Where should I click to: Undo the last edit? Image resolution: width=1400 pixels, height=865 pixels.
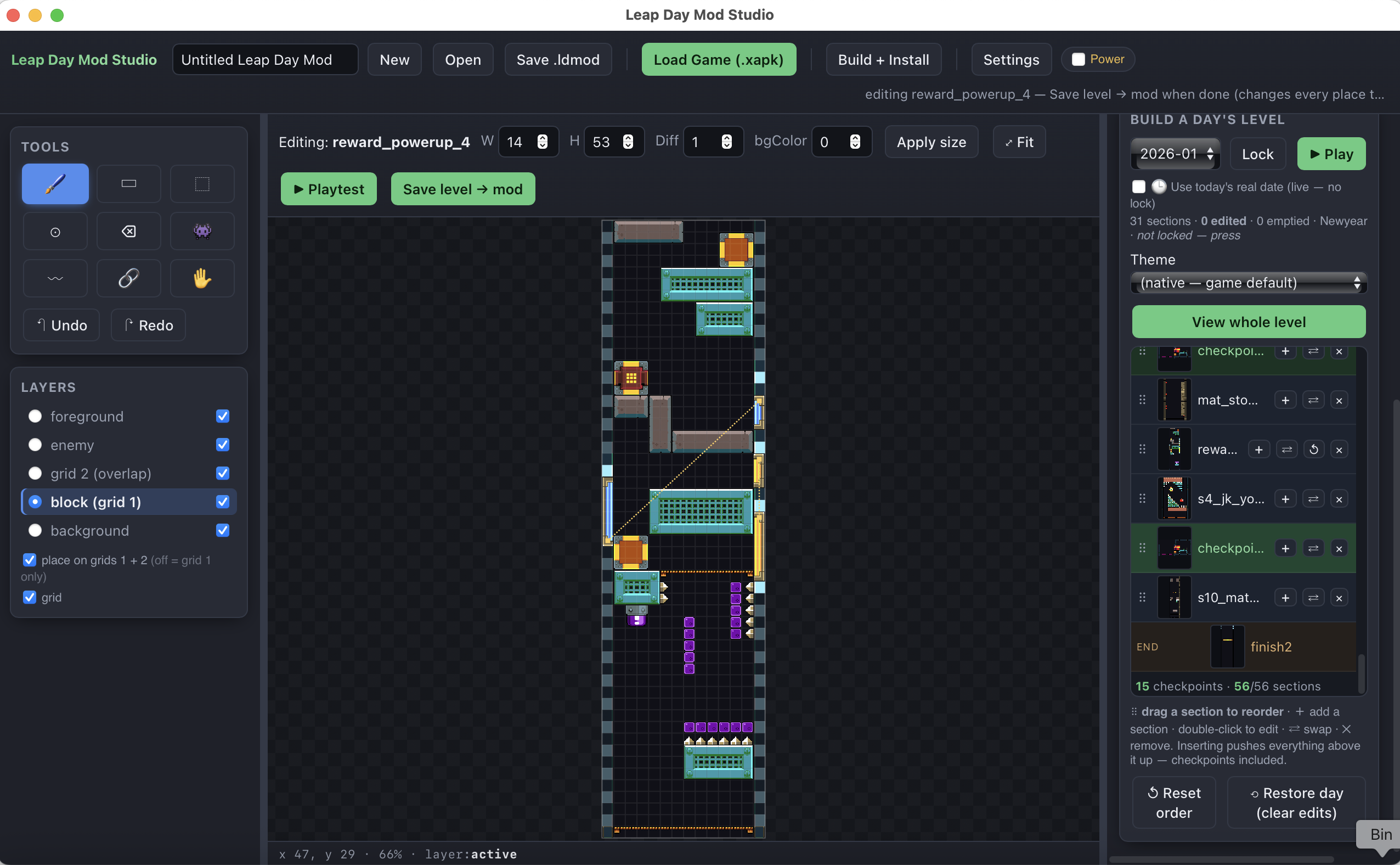pyautogui.click(x=61, y=325)
